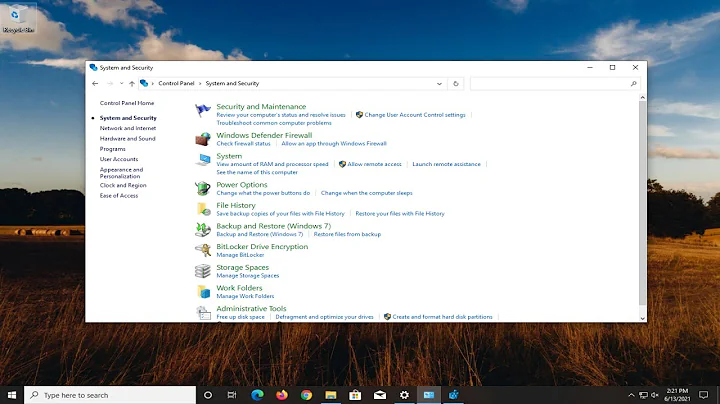Click Manage BitLocker link
The image size is (720, 404).
point(240,255)
